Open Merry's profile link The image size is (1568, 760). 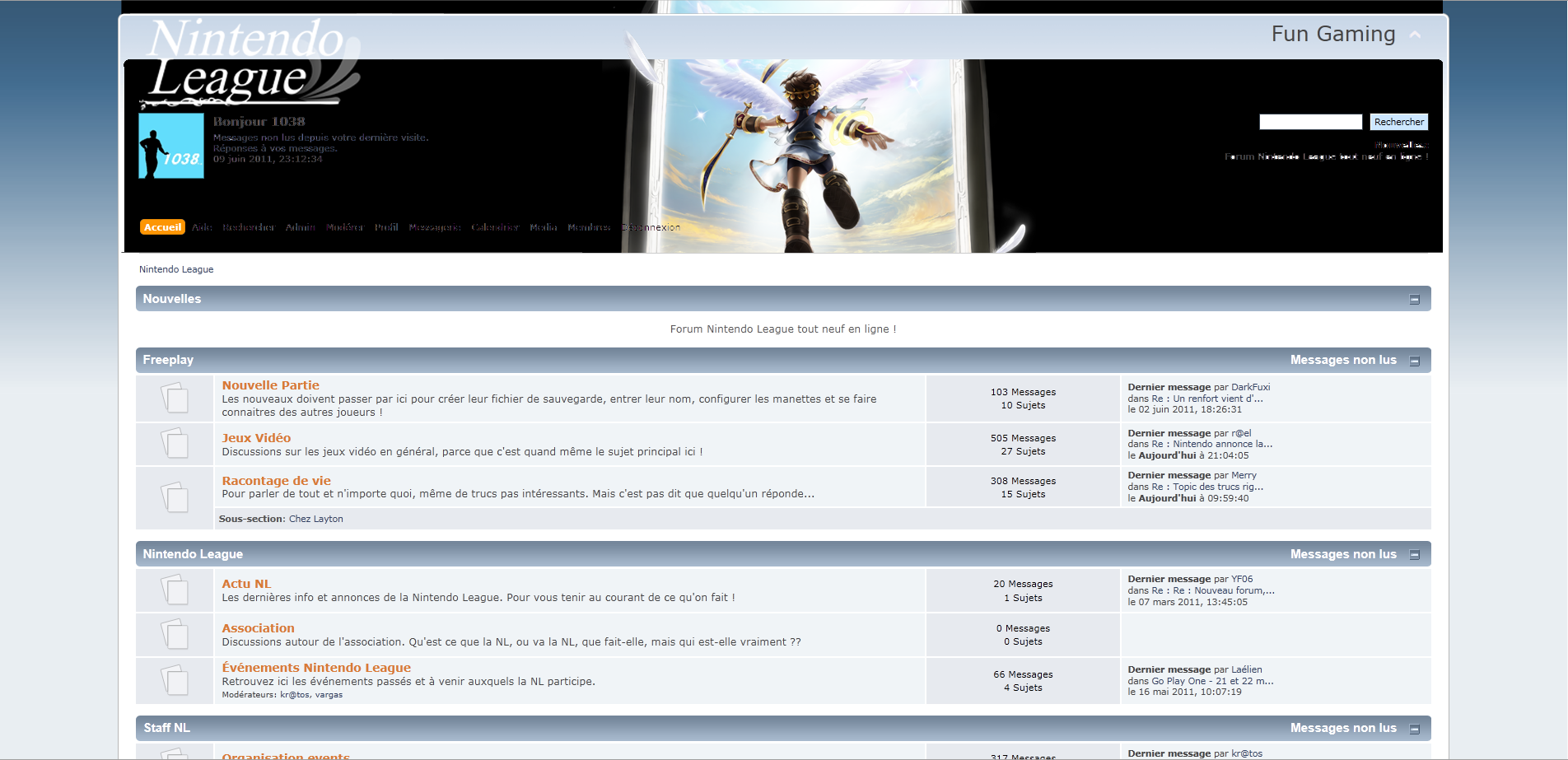pos(1244,475)
